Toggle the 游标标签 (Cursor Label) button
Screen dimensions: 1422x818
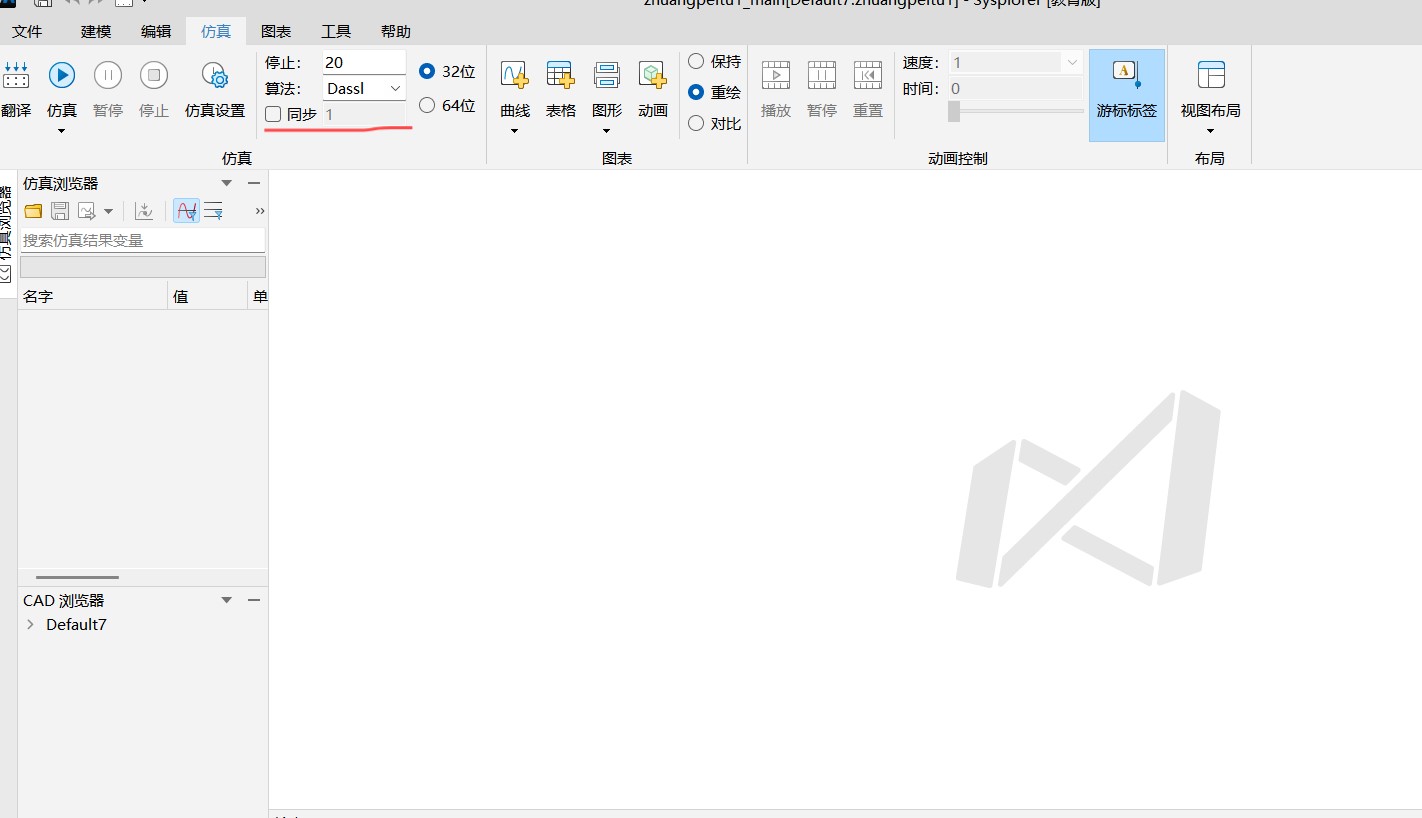click(x=1127, y=95)
